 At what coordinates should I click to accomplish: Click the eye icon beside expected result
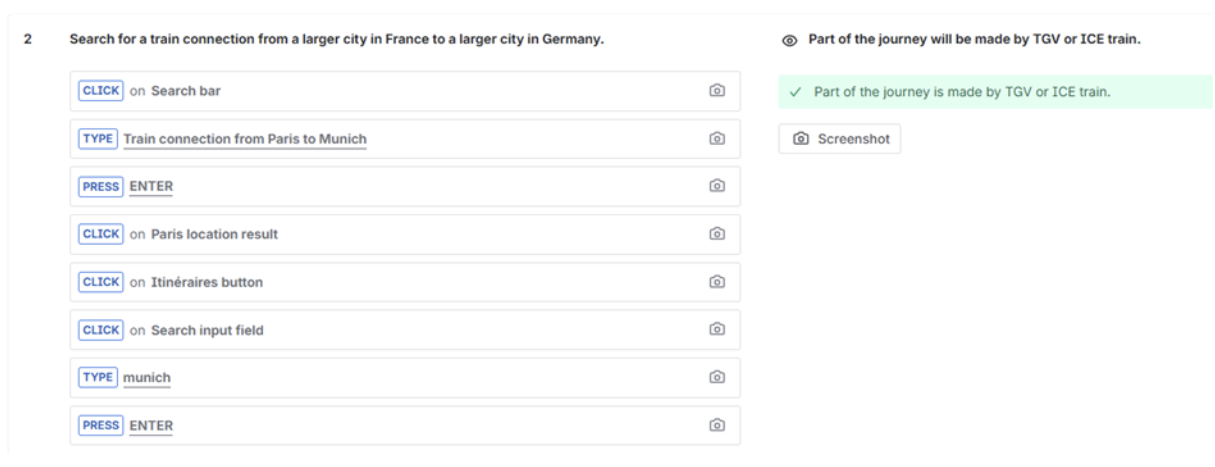point(789,41)
